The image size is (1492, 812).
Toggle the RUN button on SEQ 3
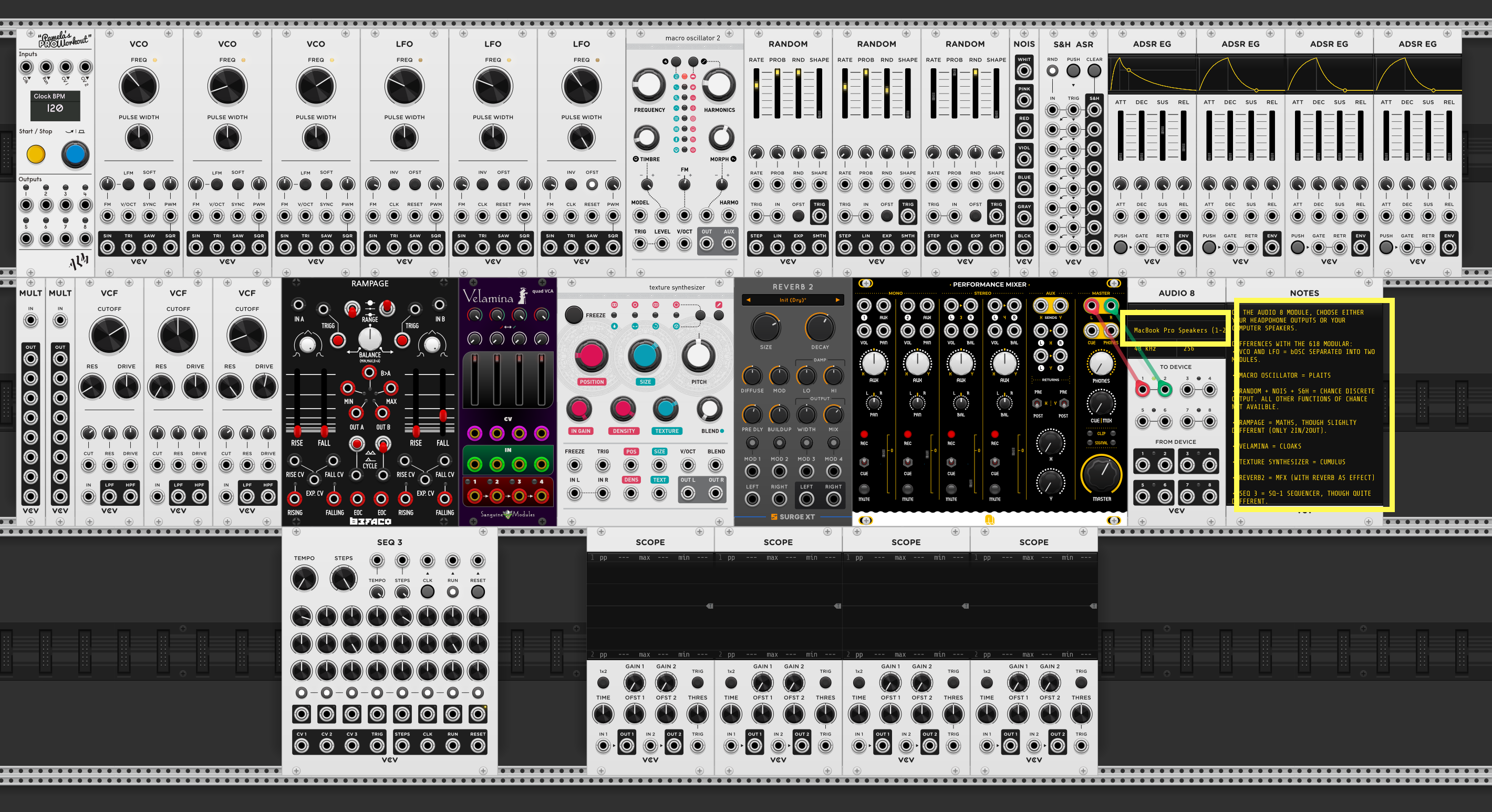pos(452,592)
